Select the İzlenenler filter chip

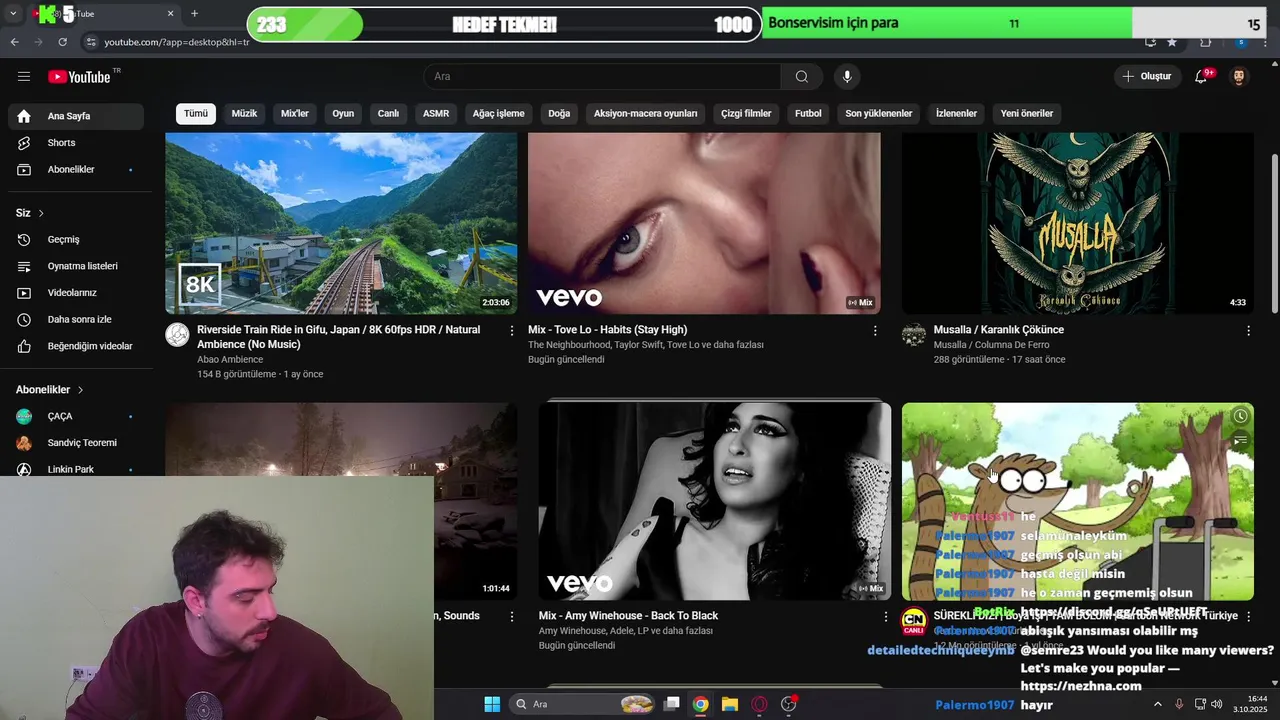[956, 114]
